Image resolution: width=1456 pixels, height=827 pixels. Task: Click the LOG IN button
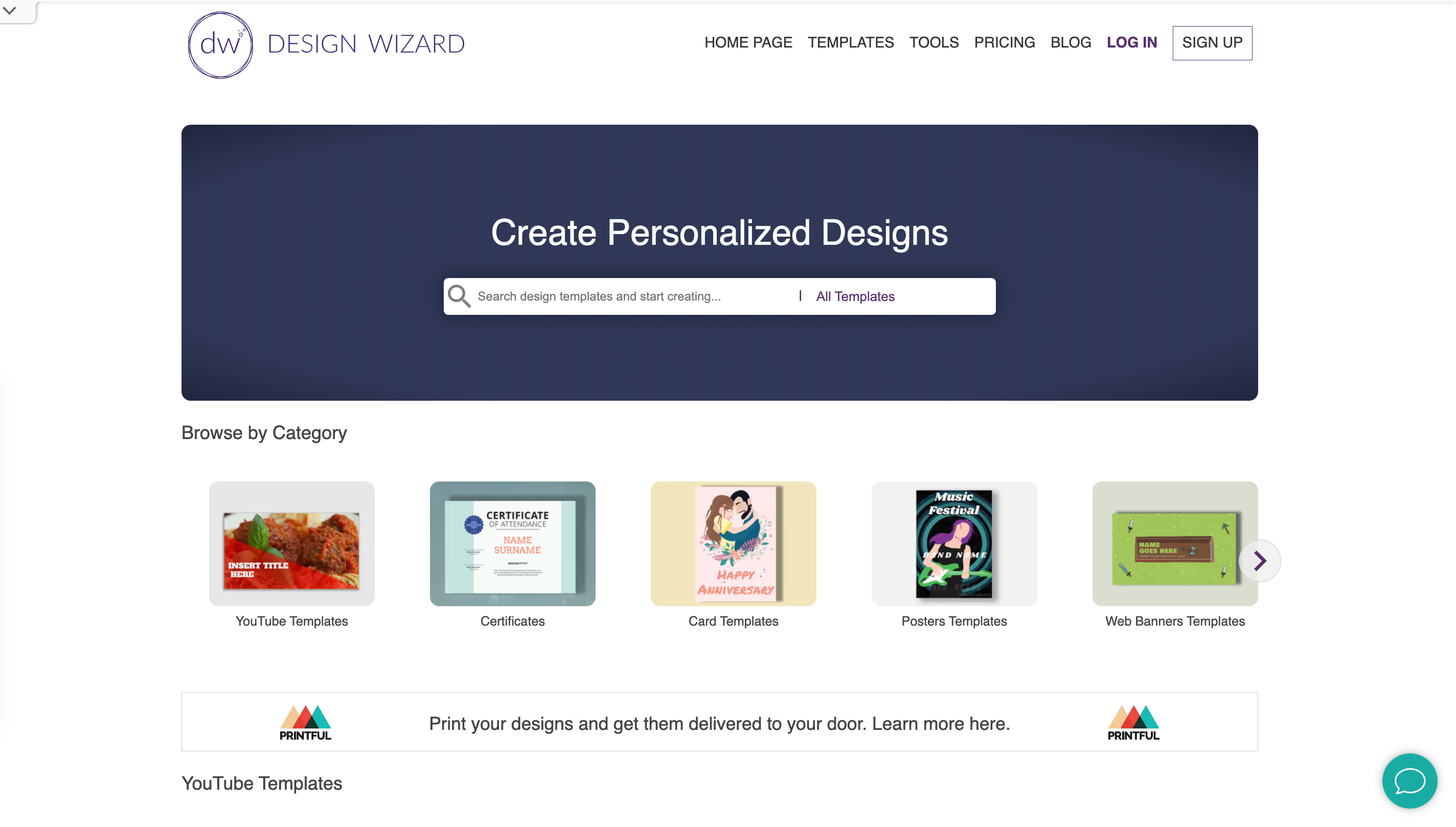1131,42
